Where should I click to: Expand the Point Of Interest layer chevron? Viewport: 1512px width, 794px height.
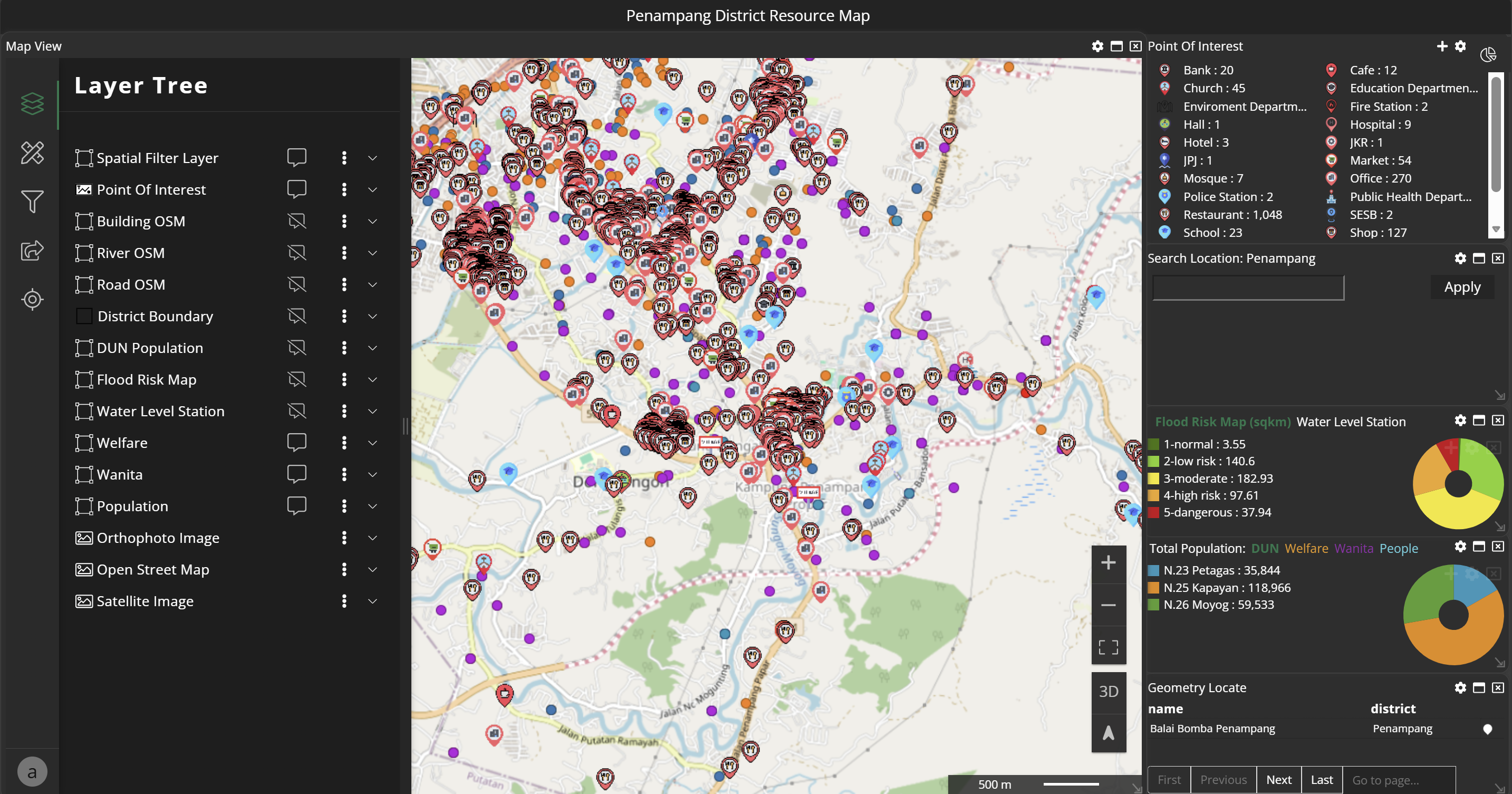(372, 189)
